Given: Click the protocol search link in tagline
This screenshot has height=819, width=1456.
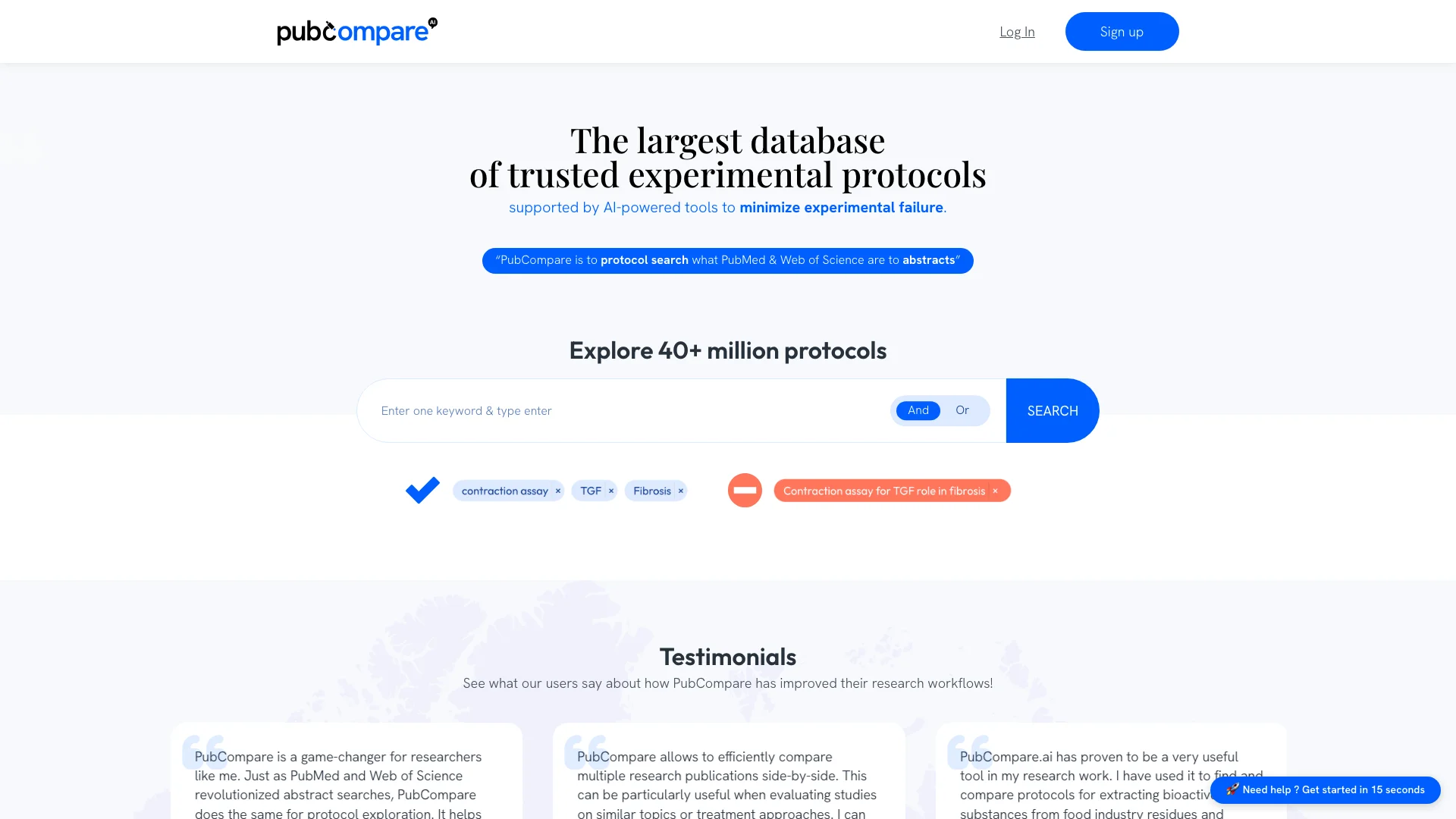Looking at the screenshot, I should [644, 260].
